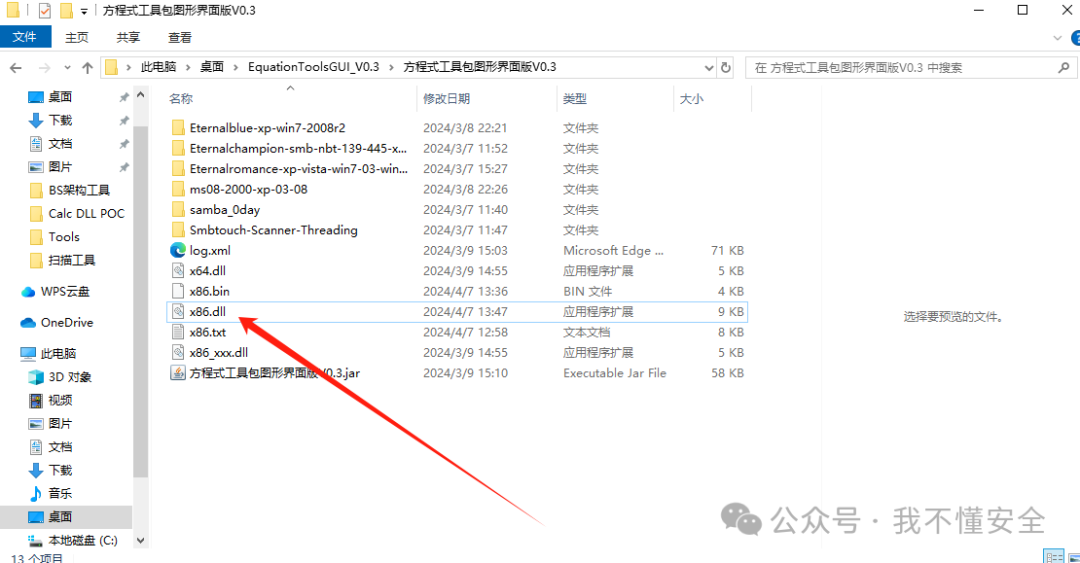Go forward with the Forward arrow

tap(44, 68)
